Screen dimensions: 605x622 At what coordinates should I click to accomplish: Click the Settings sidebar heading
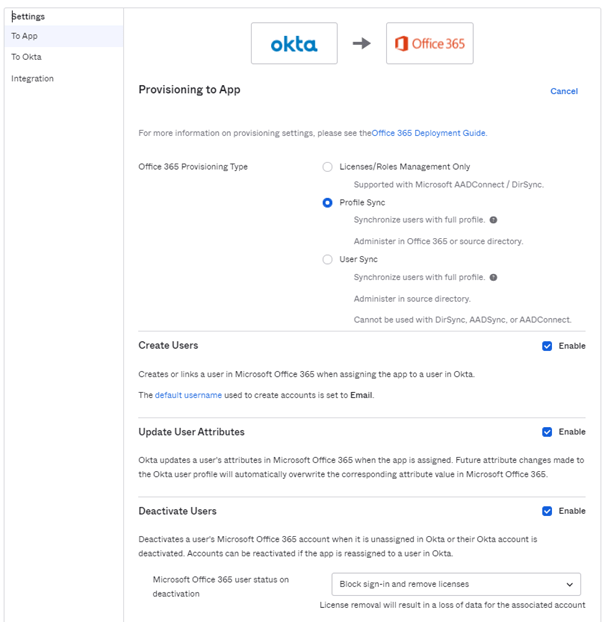[x=28, y=16]
